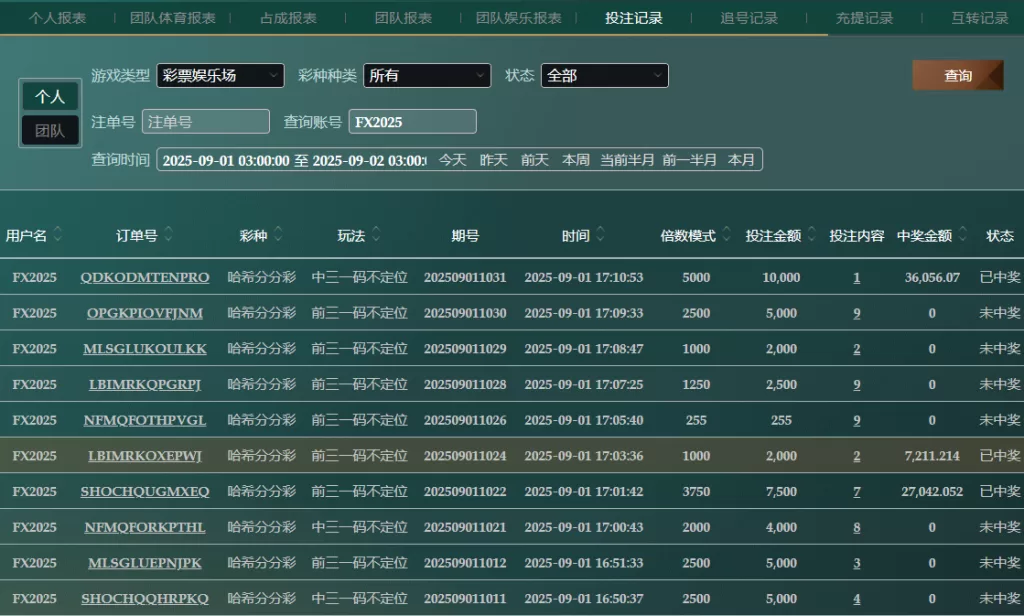Select the 投注记录 tab
Screen dimensions: 1024x616
[x=633, y=18]
